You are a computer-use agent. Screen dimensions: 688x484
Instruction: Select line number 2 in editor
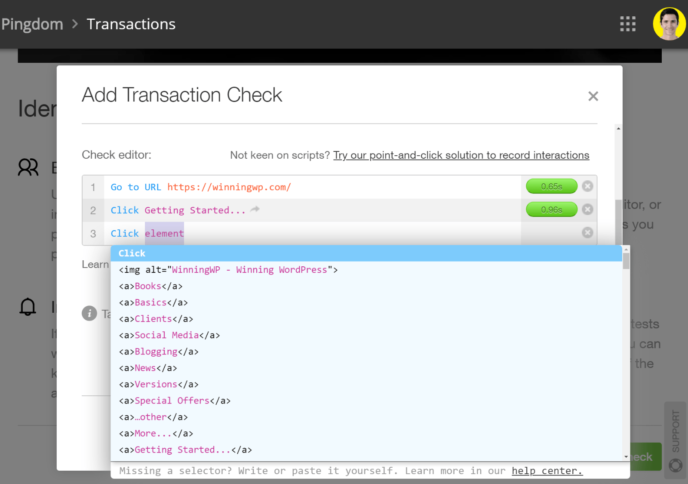coord(93,210)
